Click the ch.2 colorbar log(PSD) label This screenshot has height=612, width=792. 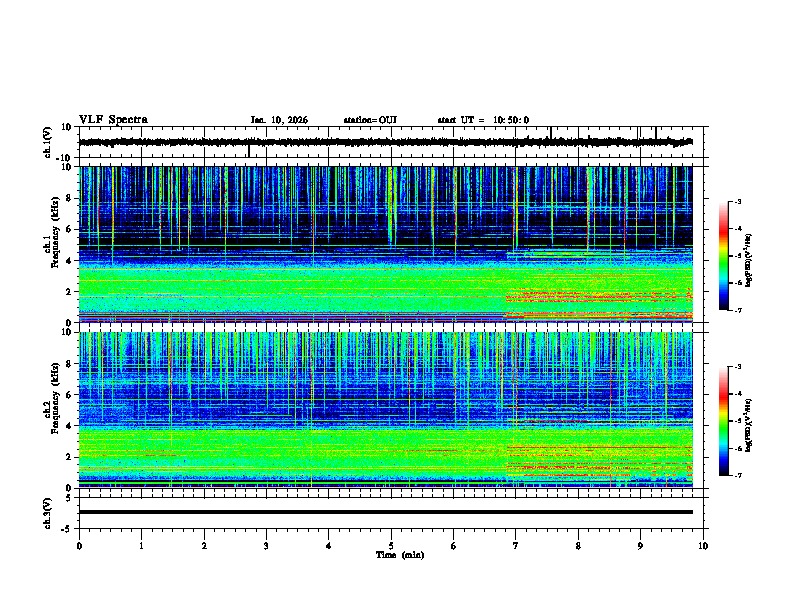coord(749,425)
